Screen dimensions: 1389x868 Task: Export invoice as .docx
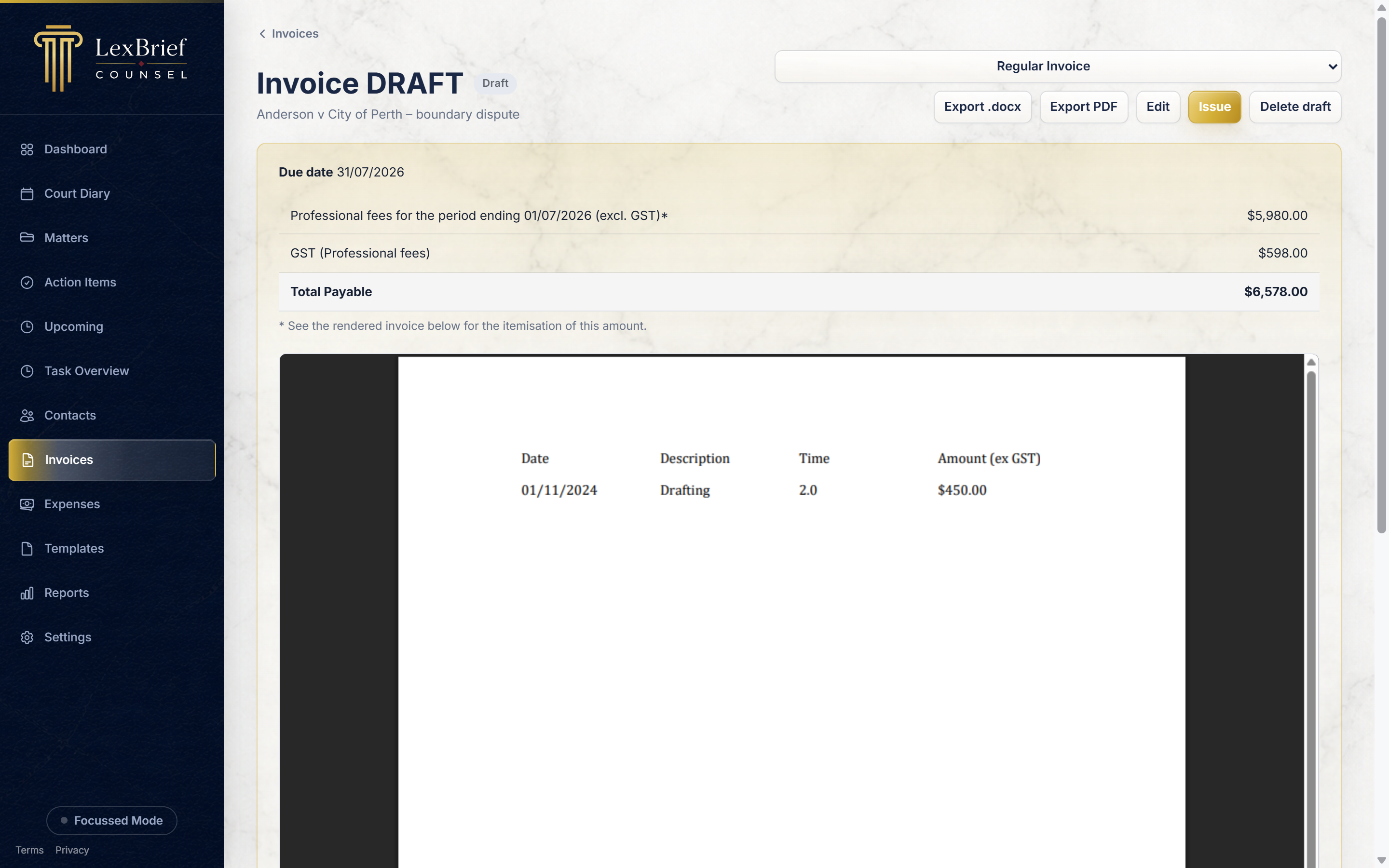(x=982, y=107)
